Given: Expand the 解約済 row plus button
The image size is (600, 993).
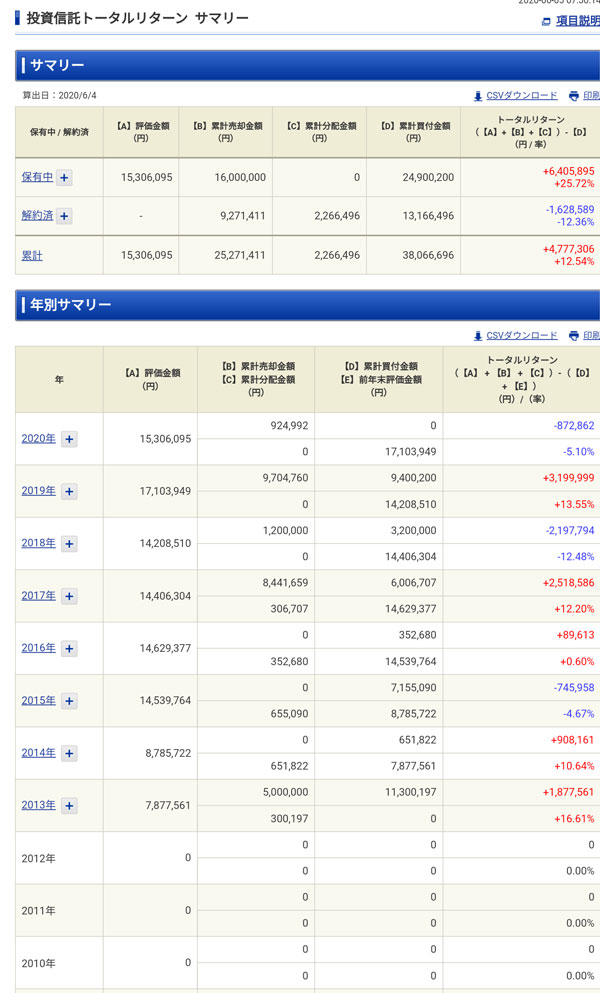Looking at the screenshot, I should point(64,216).
